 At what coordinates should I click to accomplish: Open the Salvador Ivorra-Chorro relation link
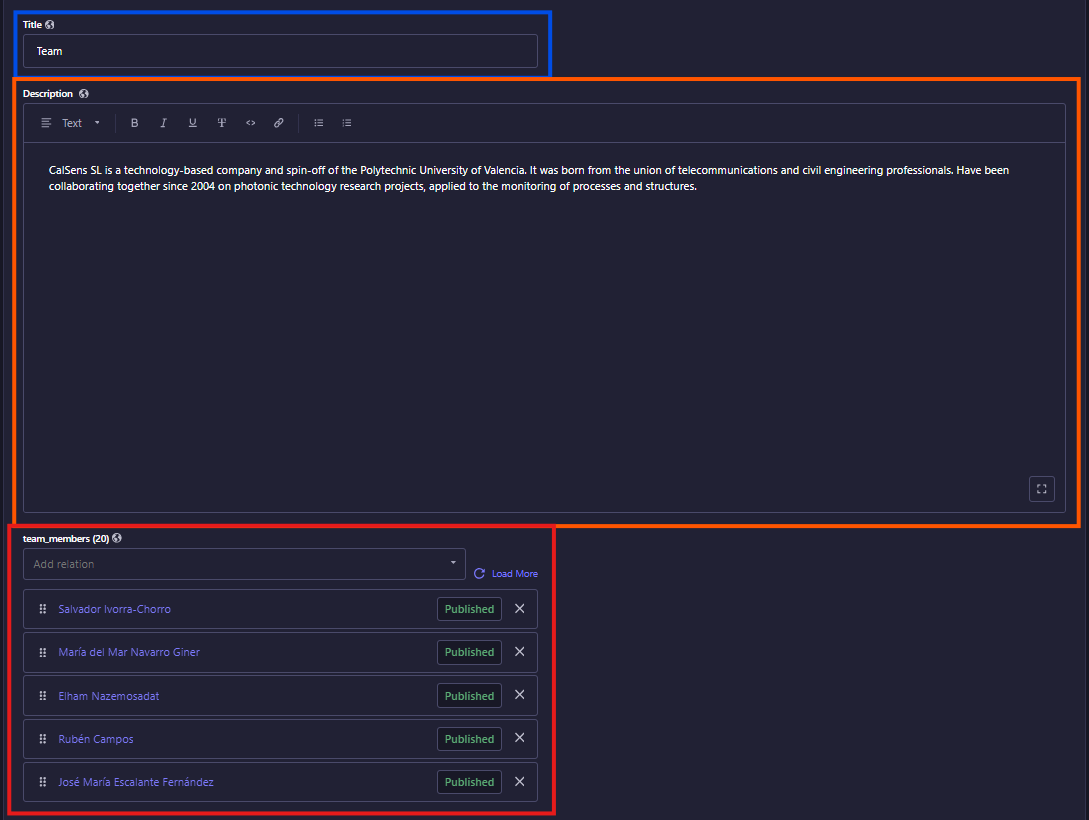[x=107, y=609]
